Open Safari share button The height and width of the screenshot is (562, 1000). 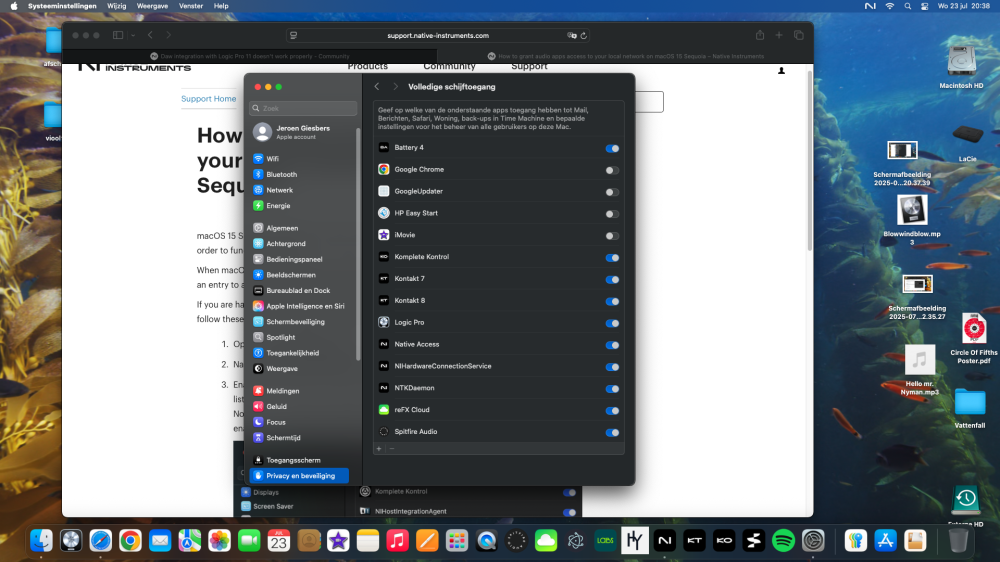760,35
